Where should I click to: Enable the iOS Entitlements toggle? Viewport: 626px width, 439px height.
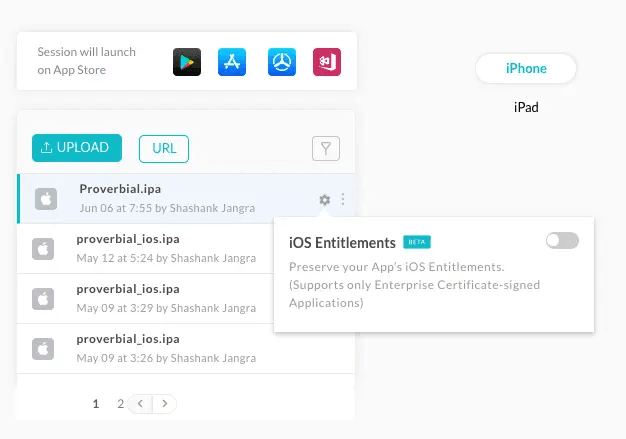[562, 241]
